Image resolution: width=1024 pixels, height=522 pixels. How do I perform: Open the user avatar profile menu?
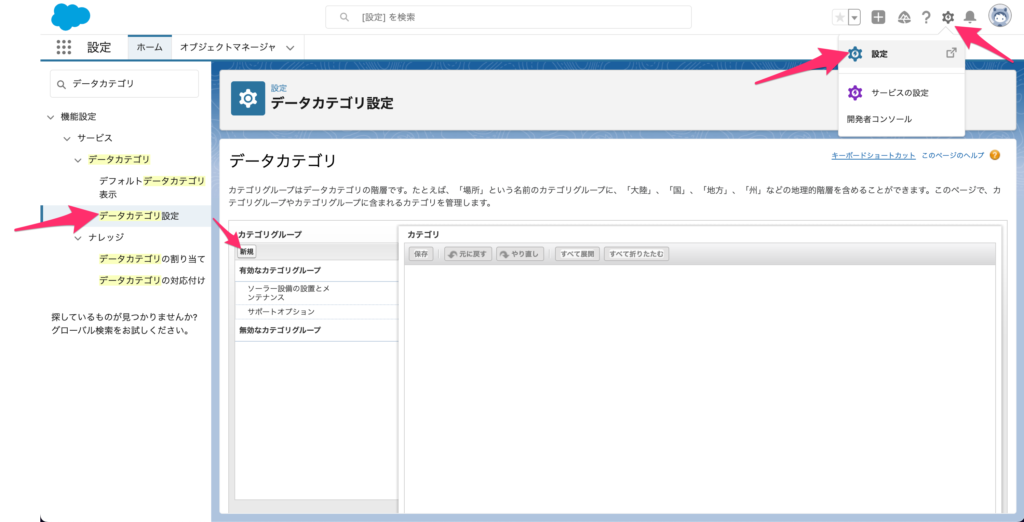999,16
